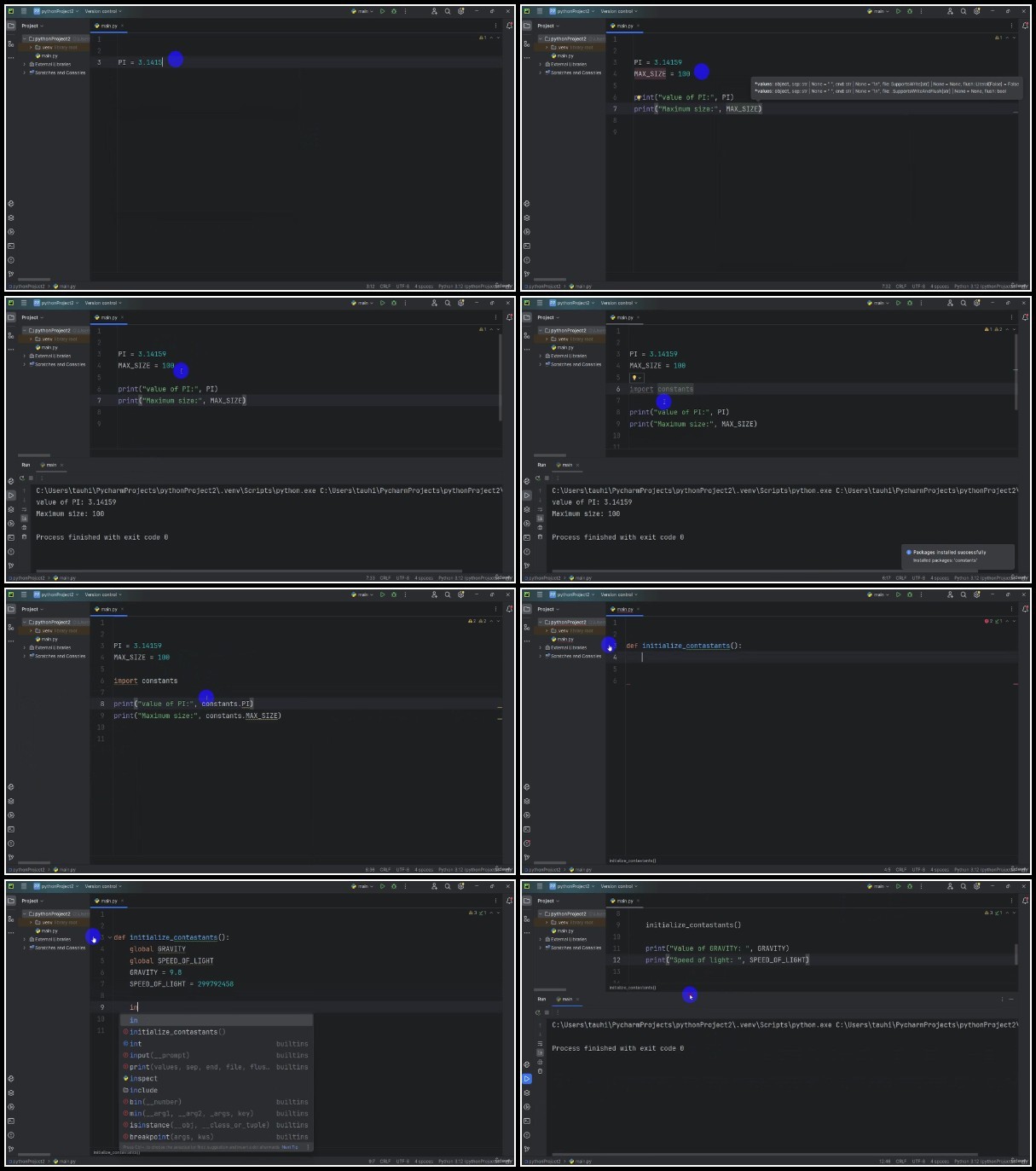Open completion popup's three-dot options menu
Viewport: 1036px width, 1171px height.
point(309,1147)
